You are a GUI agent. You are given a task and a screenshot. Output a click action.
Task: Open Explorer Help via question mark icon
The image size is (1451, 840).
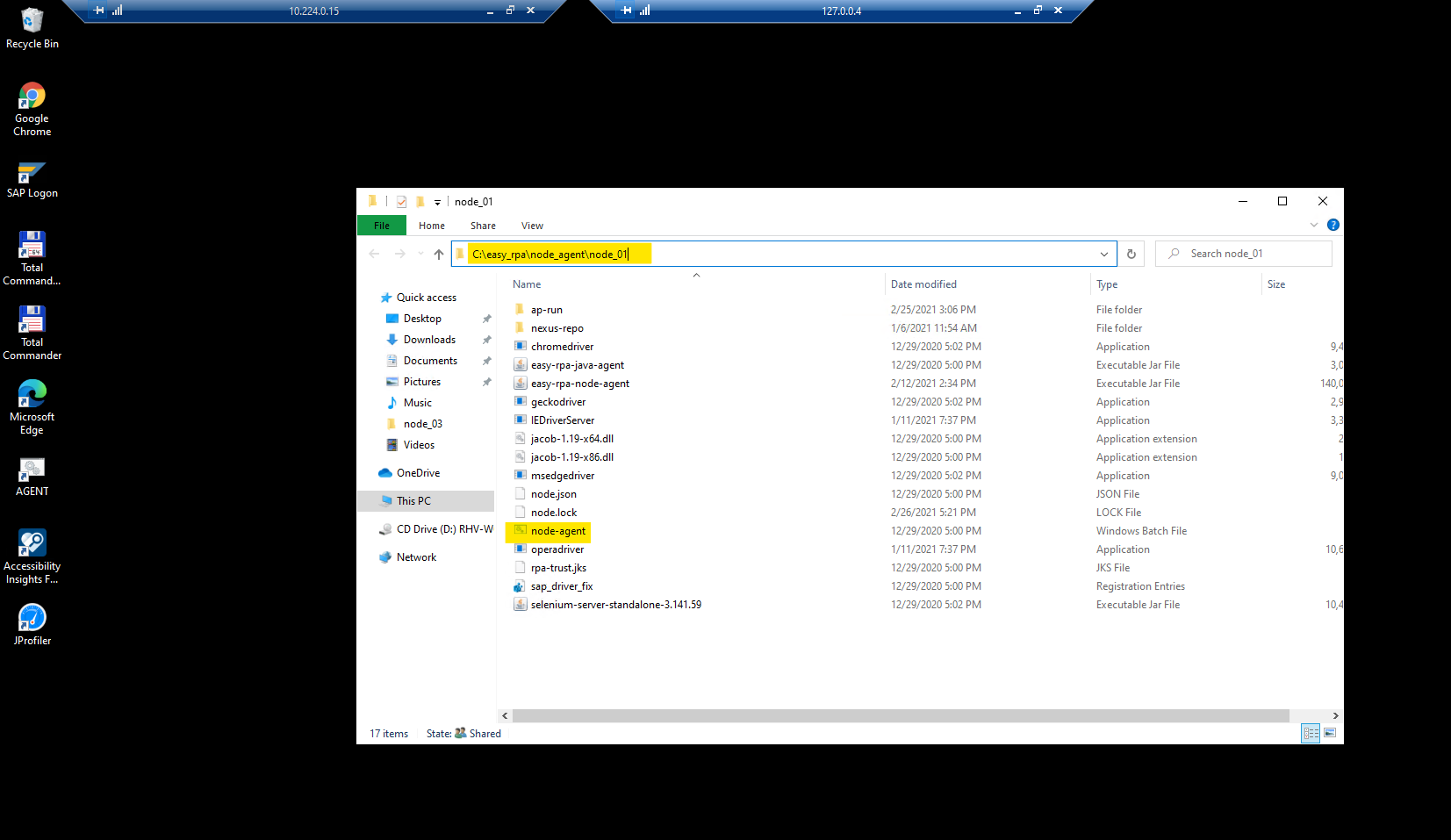pos(1332,226)
